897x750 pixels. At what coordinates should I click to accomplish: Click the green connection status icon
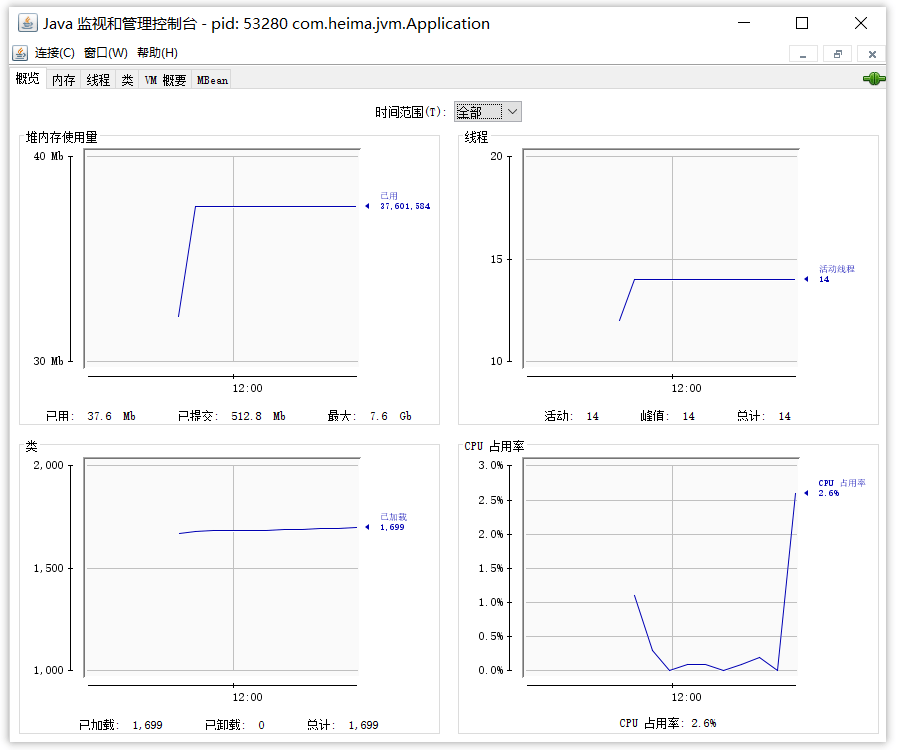click(874, 78)
